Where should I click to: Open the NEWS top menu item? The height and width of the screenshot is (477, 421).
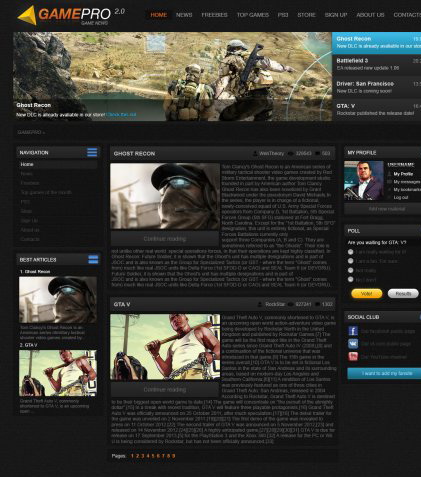[184, 15]
